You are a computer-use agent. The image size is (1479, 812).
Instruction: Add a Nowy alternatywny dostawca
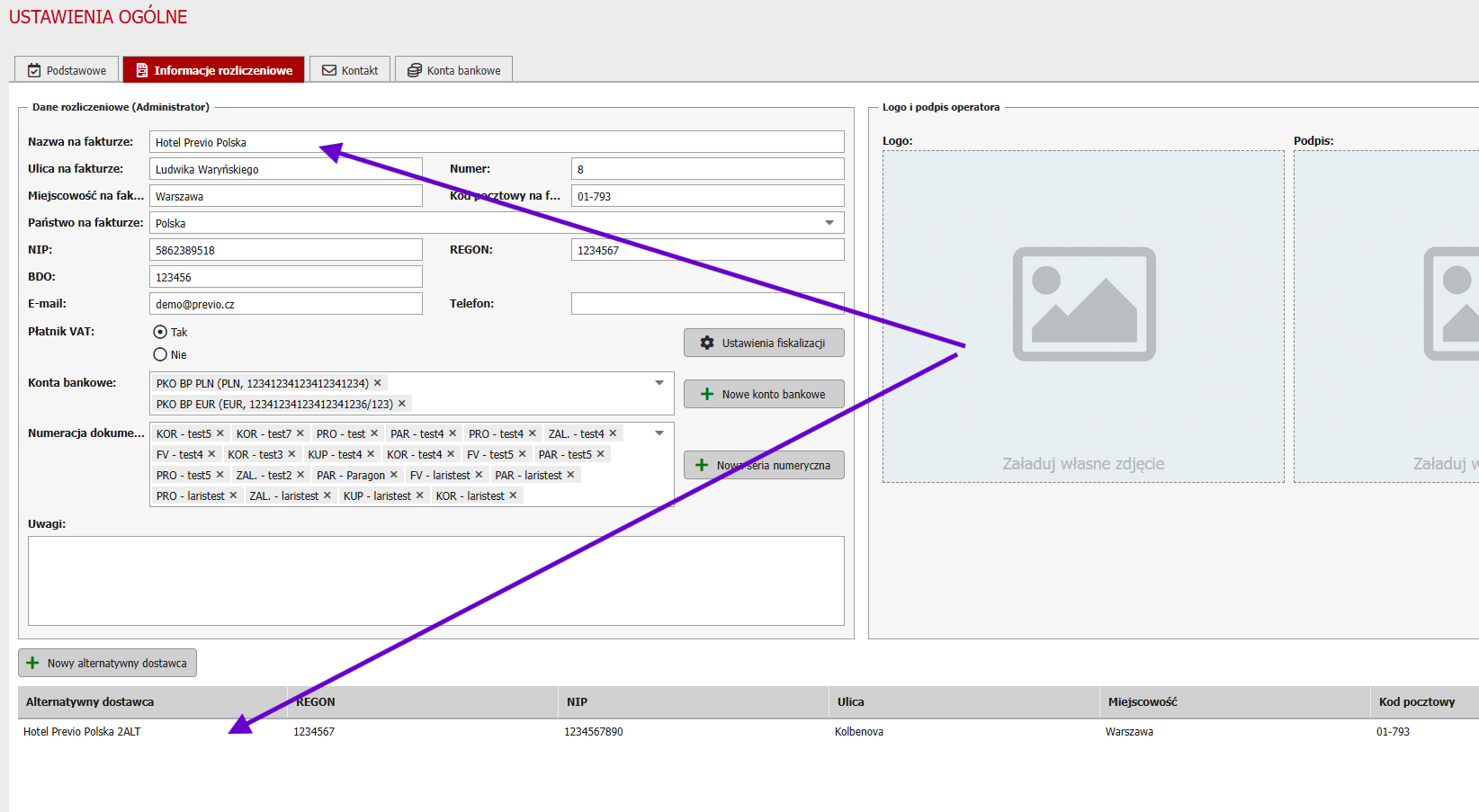107,663
